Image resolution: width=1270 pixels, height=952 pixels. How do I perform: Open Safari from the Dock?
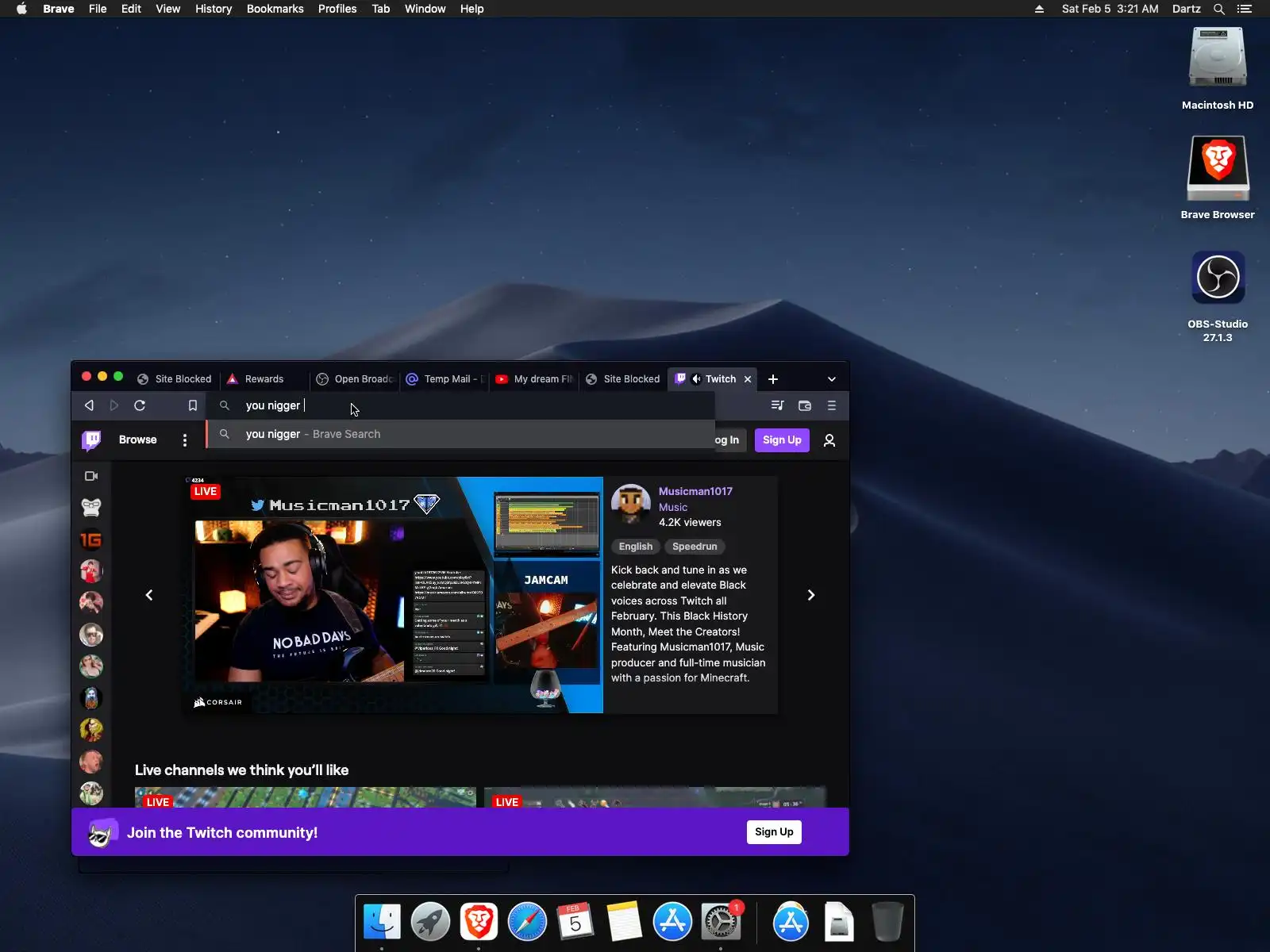point(527,922)
